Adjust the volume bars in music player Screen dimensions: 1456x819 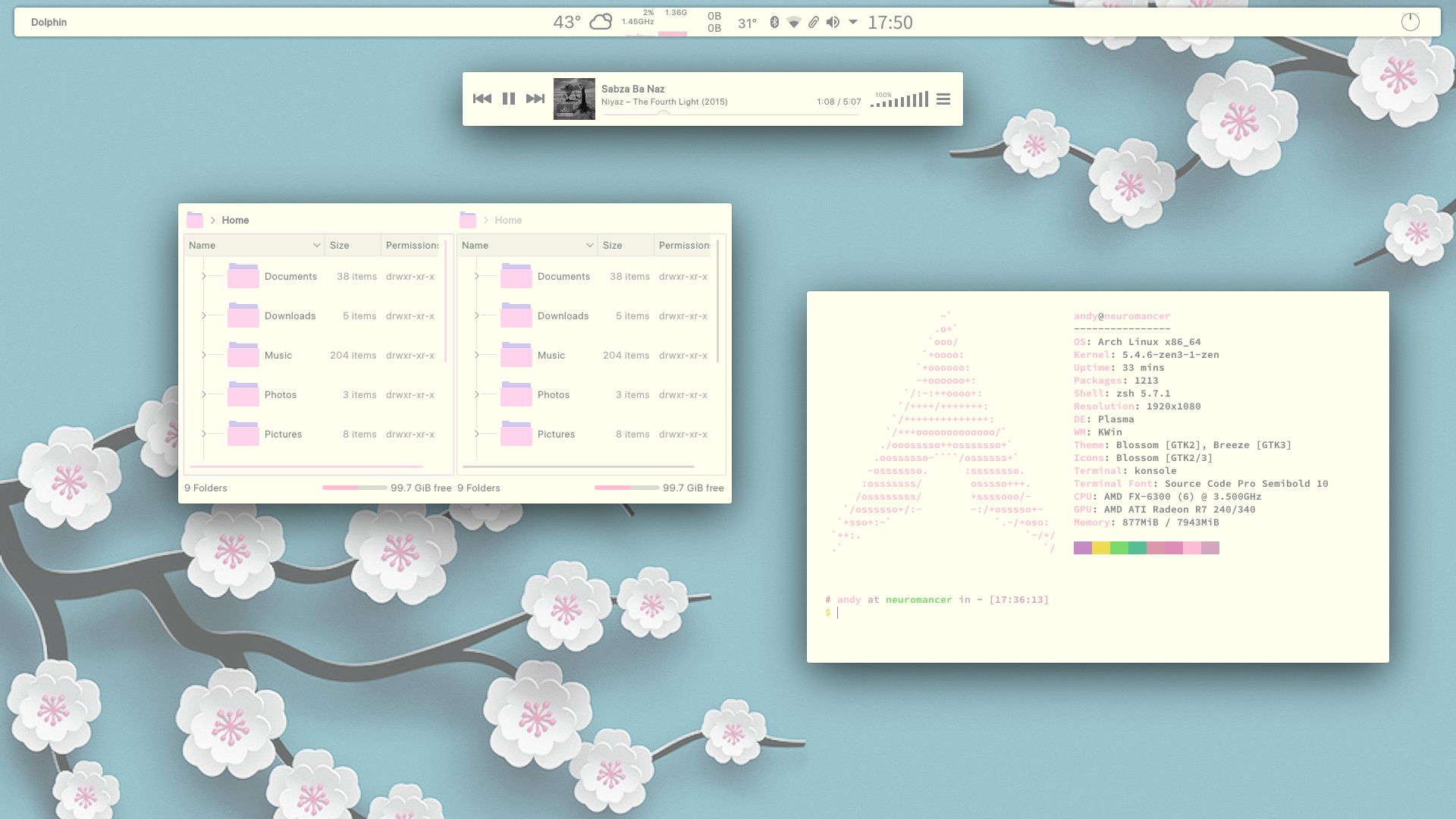(x=899, y=99)
